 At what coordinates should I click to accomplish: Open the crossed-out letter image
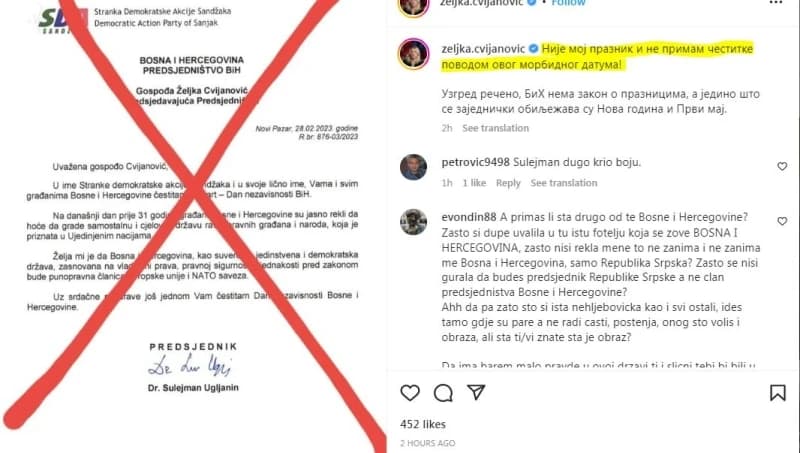click(x=193, y=226)
